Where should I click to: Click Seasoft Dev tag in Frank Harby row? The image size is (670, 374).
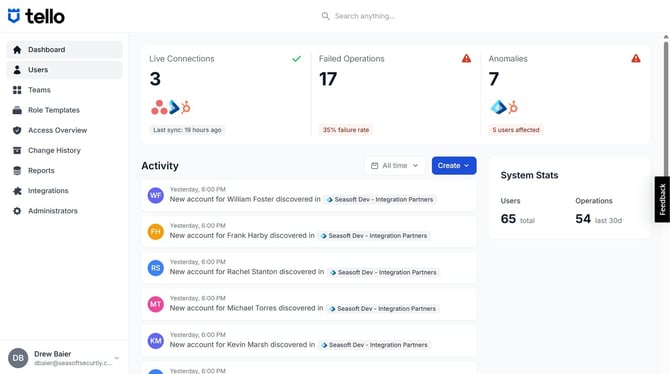click(374, 236)
